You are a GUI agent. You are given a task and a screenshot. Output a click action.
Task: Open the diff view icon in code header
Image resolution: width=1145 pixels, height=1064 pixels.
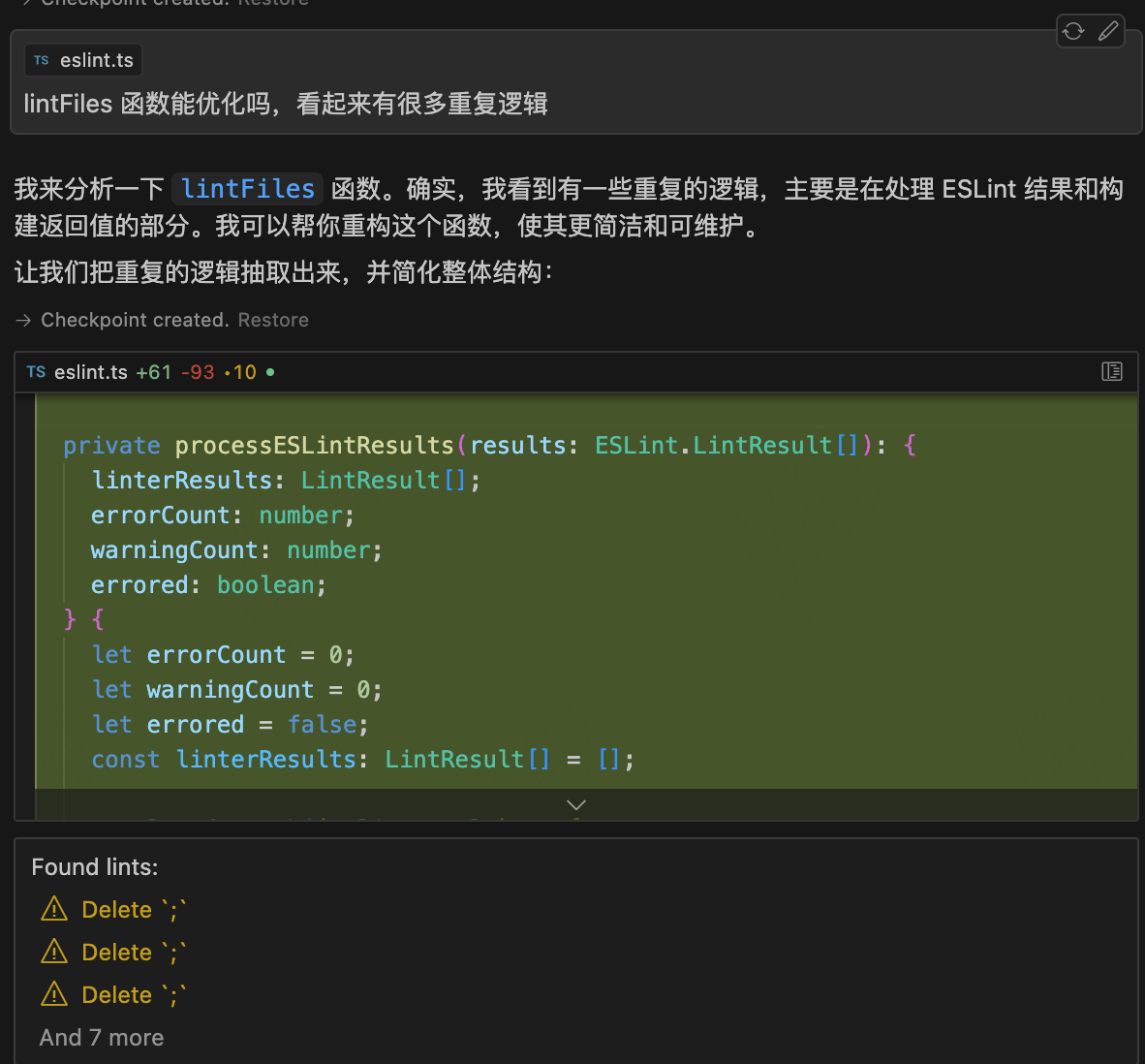click(1112, 371)
